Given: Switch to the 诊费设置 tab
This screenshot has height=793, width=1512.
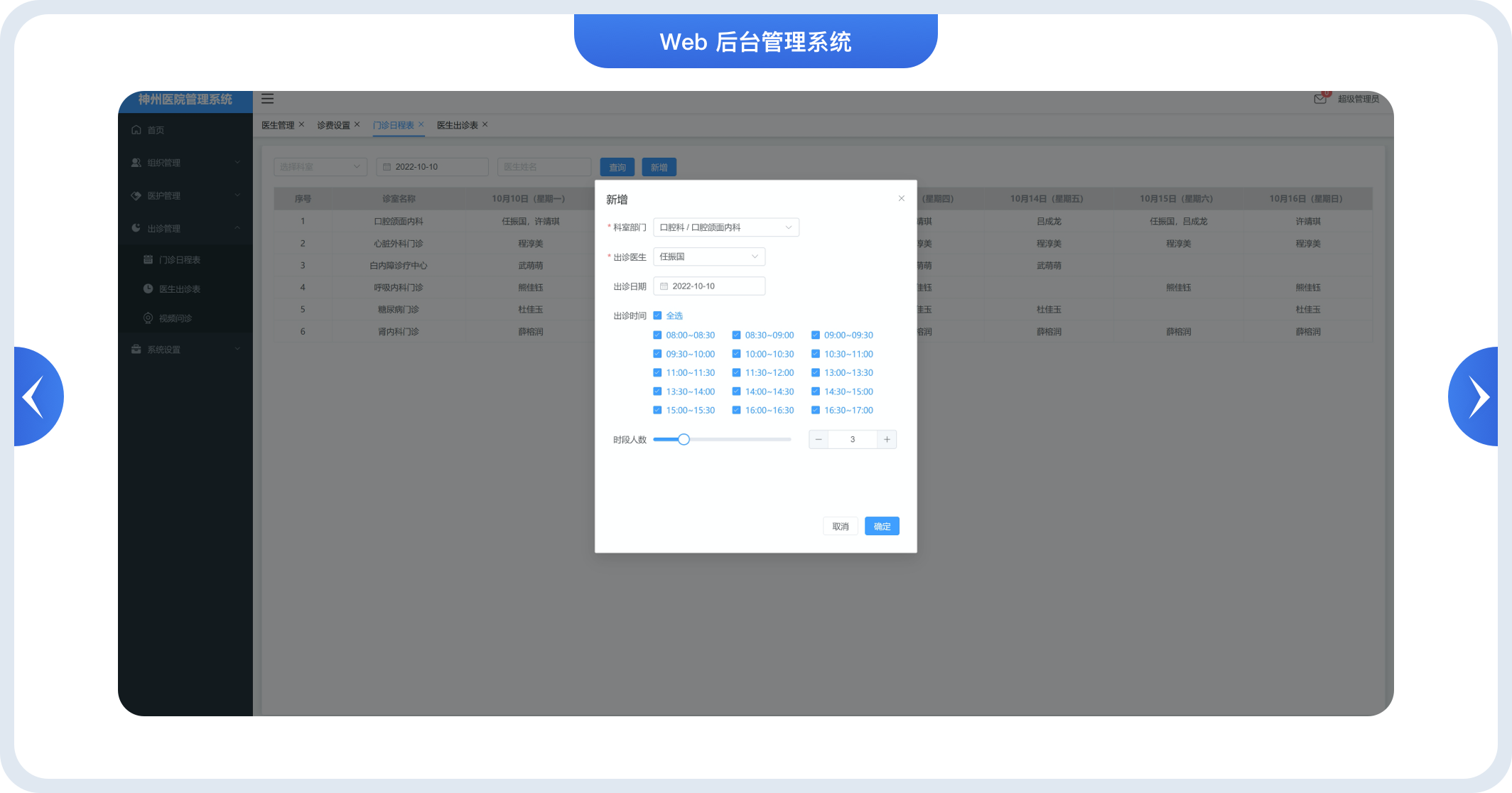Looking at the screenshot, I should (x=333, y=125).
